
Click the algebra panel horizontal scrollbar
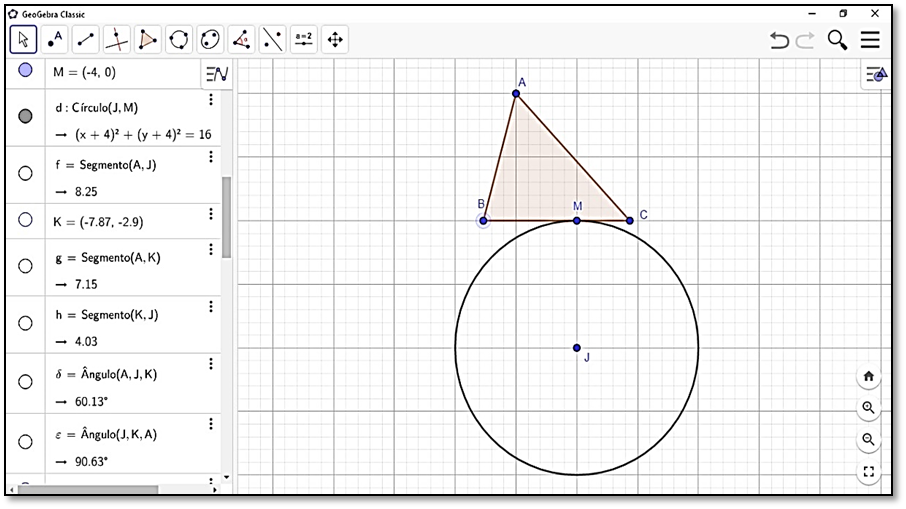point(88,489)
